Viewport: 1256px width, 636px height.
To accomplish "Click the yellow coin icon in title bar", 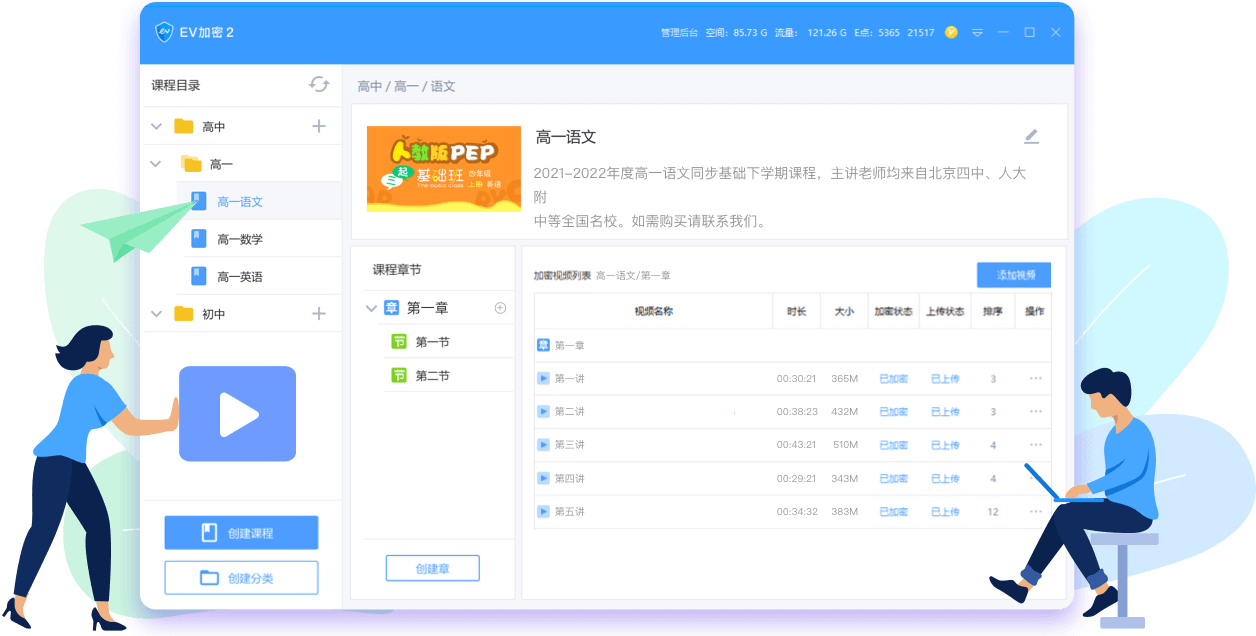I will pos(950,31).
